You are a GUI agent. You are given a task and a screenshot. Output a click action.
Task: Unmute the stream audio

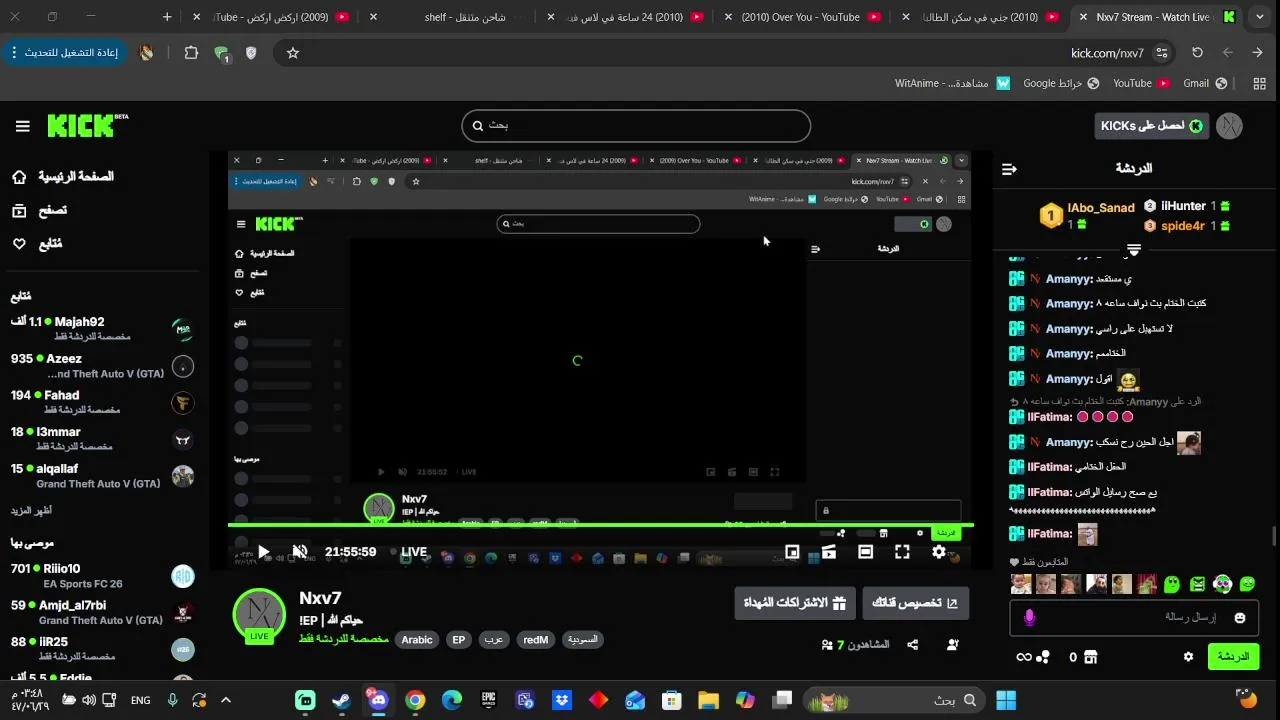pyautogui.click(x=299, y=552)
